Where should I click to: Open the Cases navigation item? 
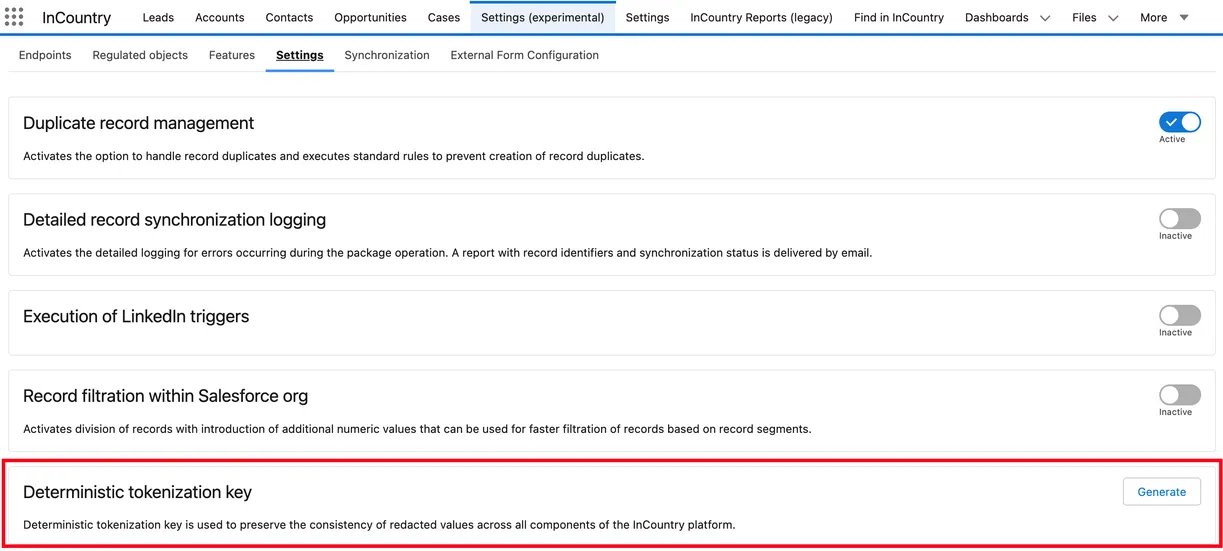[x=444, y=17]
